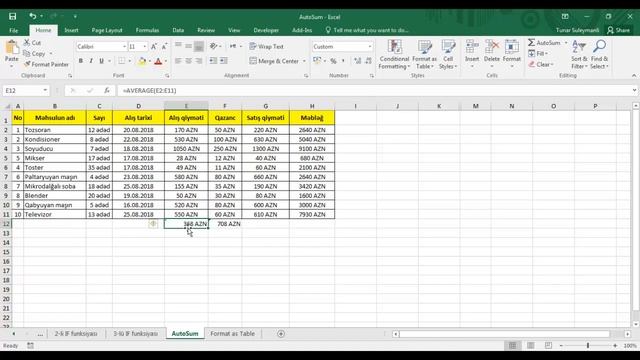Screen dimensions: 640x360
Task: Open Sort & Filter options
Action: tap(579, 55)
